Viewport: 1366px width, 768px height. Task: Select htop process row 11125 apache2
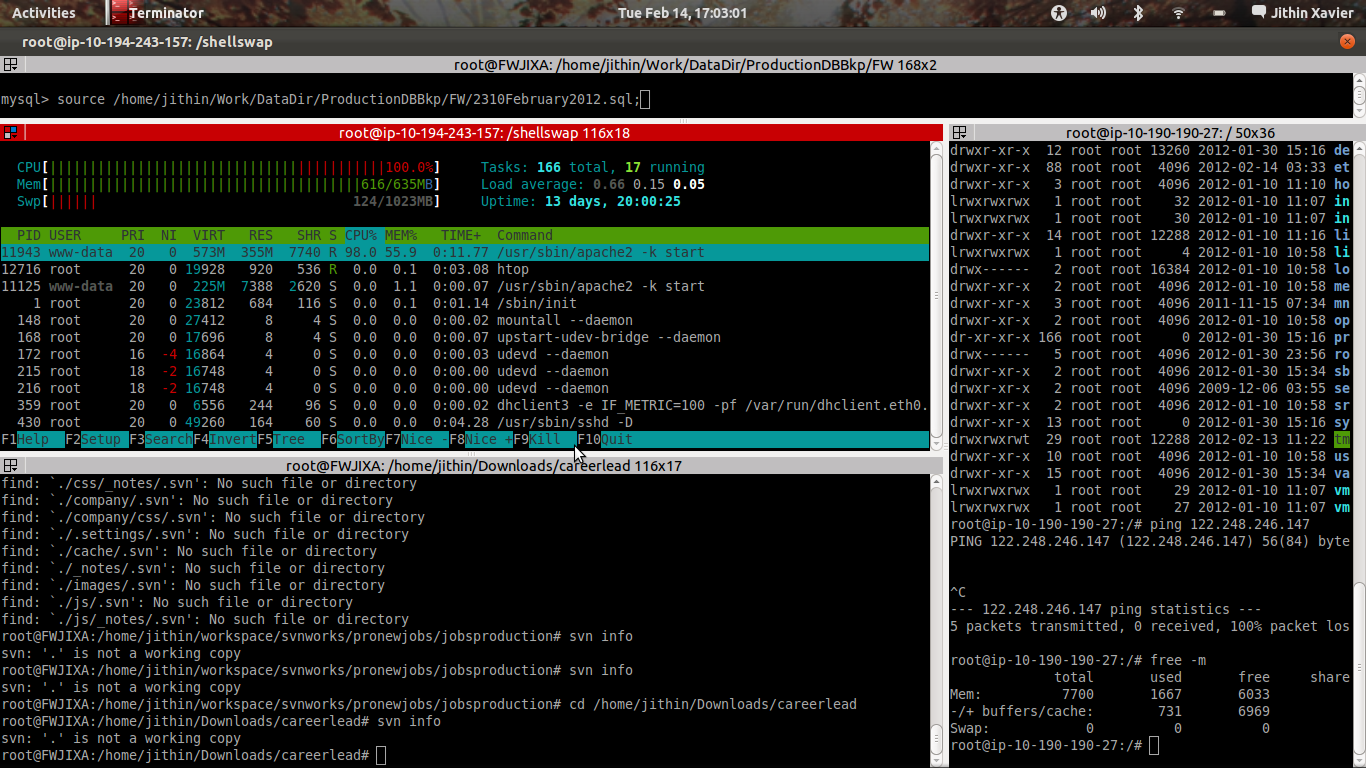(x=465, y=286)
